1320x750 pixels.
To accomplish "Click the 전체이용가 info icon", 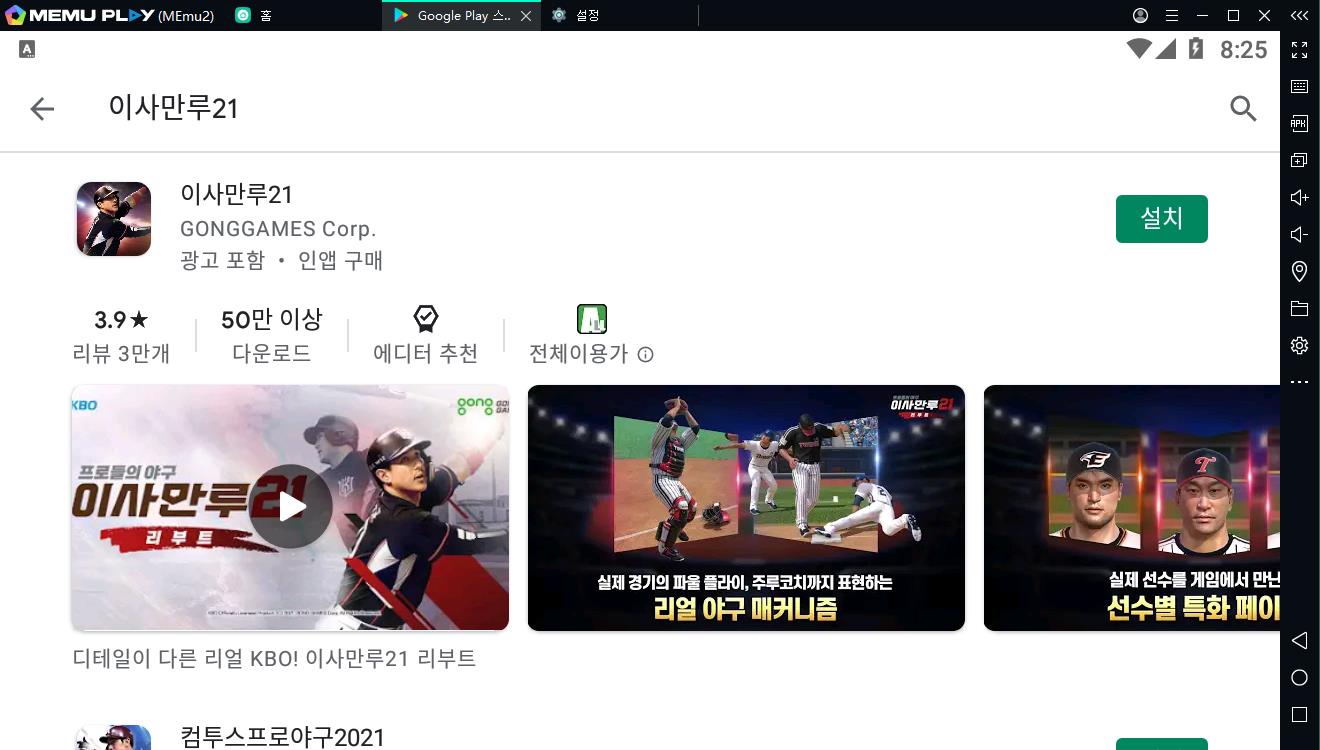I will (x=646, y=354).
